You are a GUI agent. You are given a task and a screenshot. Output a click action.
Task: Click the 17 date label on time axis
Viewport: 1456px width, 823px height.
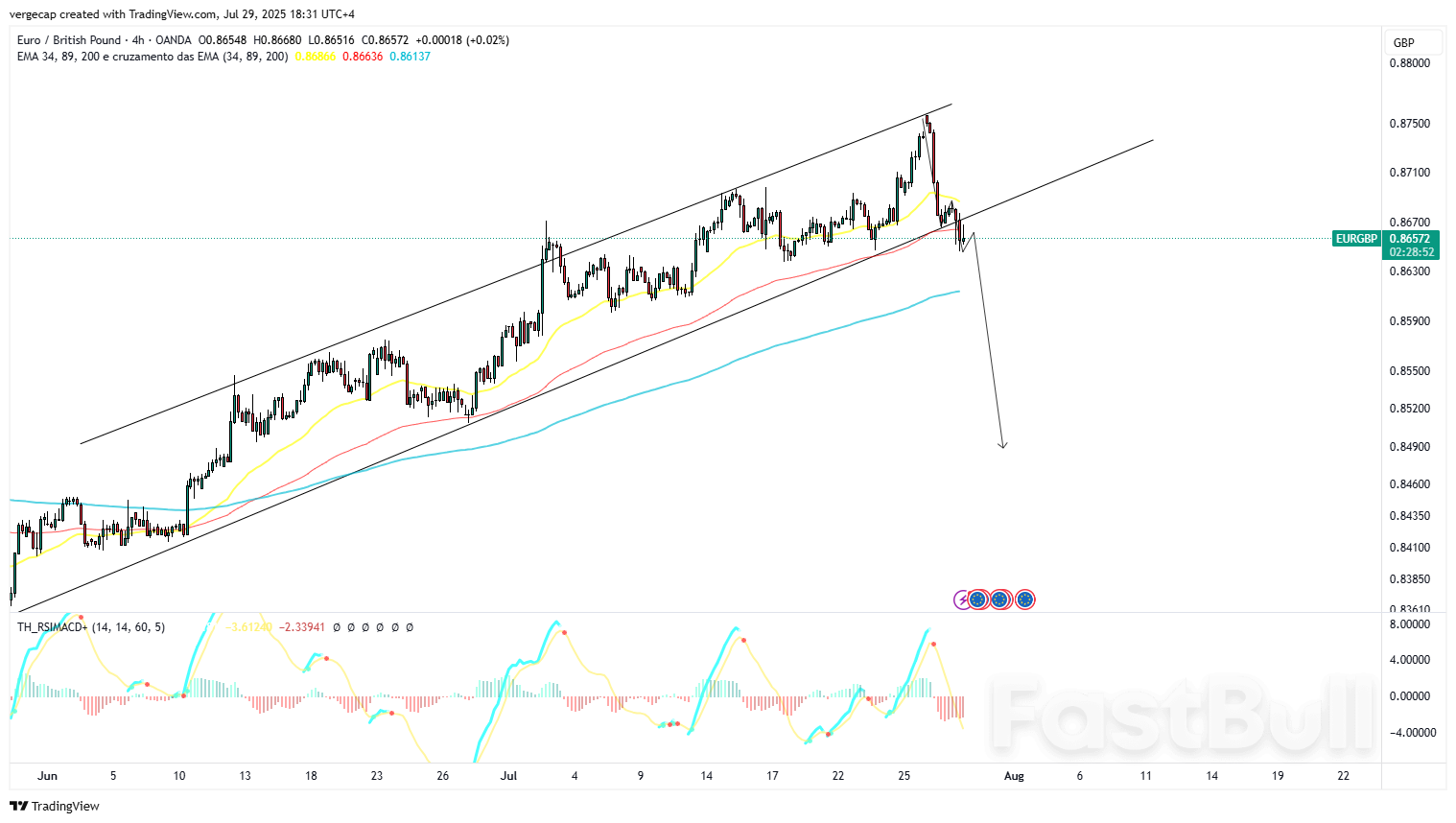point(772,776)
